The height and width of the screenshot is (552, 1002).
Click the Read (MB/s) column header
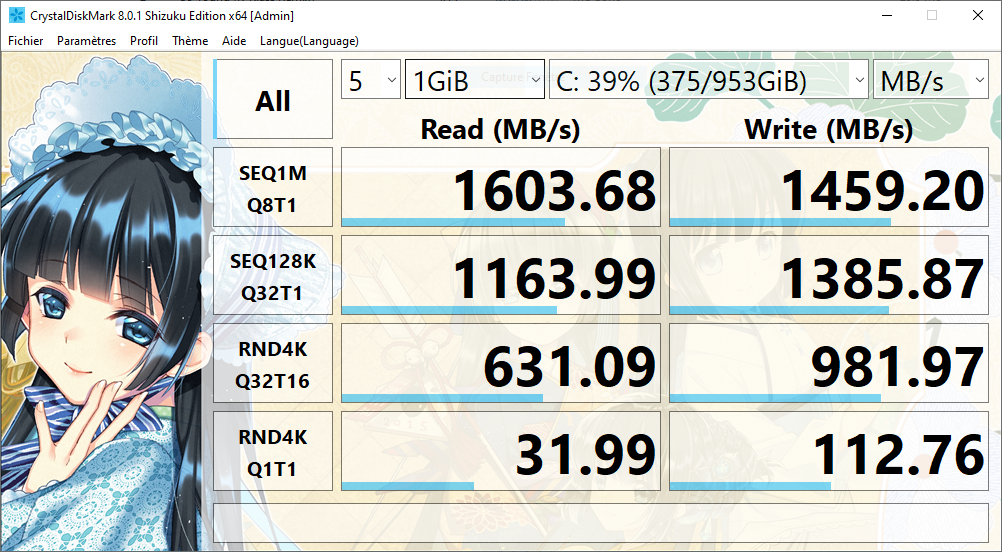(500, 130)
